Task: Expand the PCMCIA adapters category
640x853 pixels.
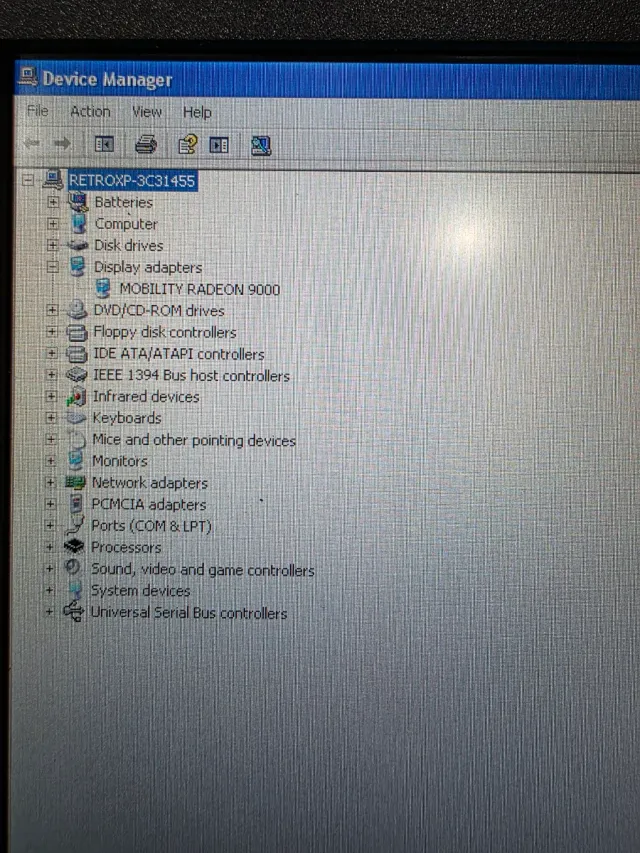Action: [x=50, y=504]
